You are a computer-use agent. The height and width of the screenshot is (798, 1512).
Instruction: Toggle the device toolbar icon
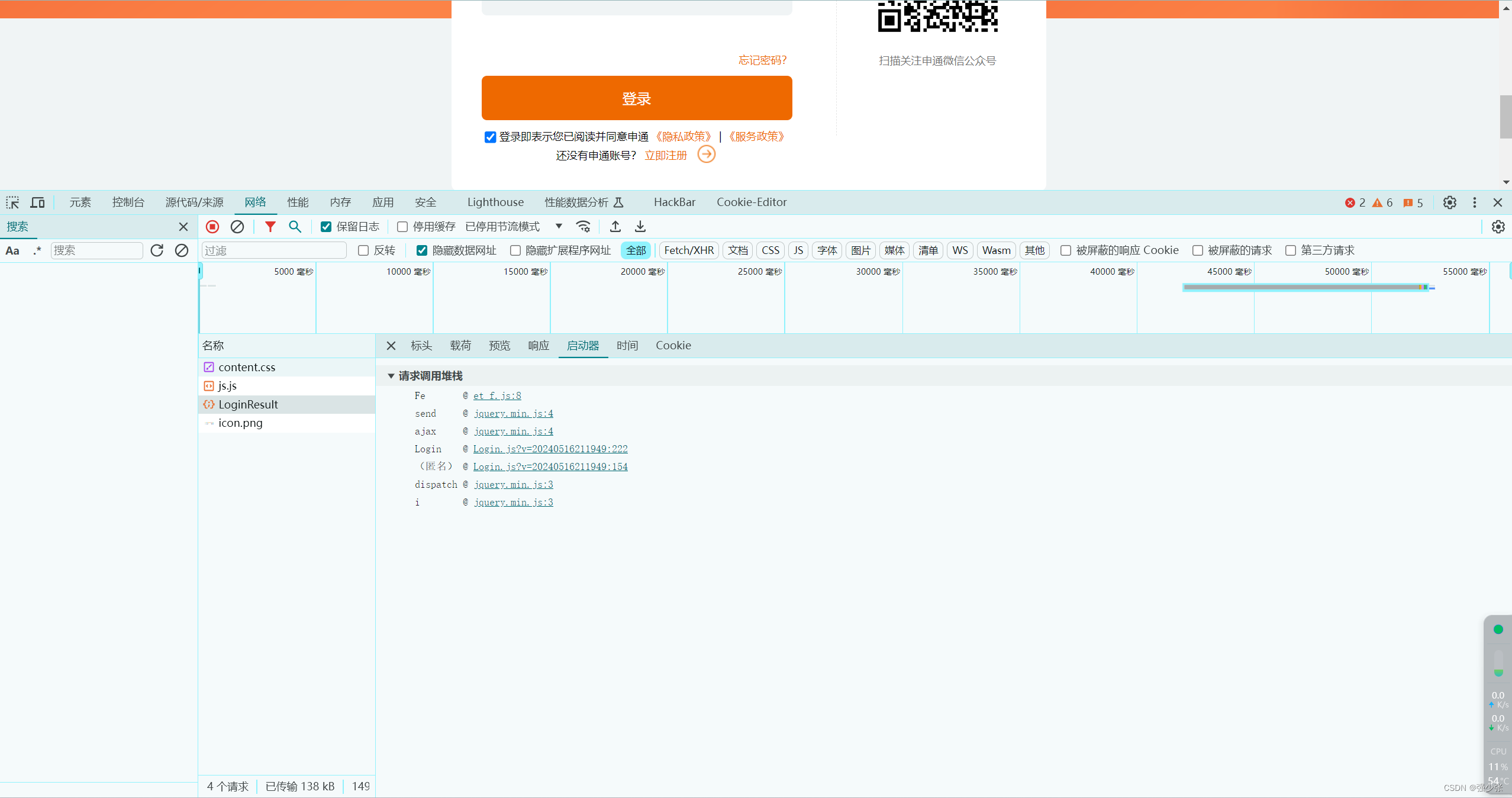[37, 202]
